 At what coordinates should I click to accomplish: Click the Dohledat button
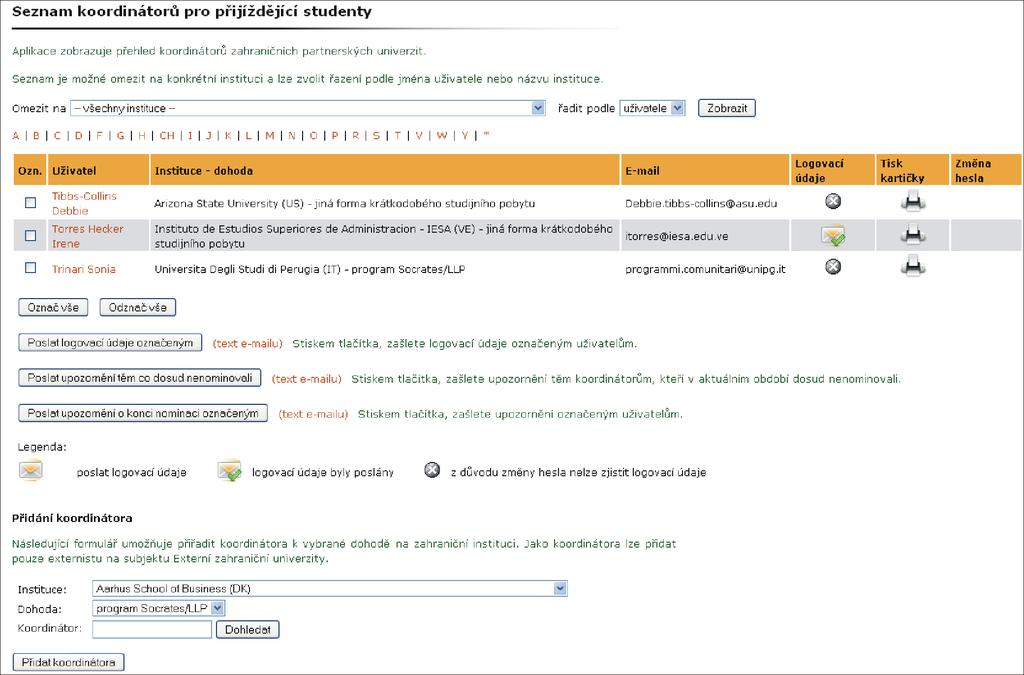coord(248,629)
